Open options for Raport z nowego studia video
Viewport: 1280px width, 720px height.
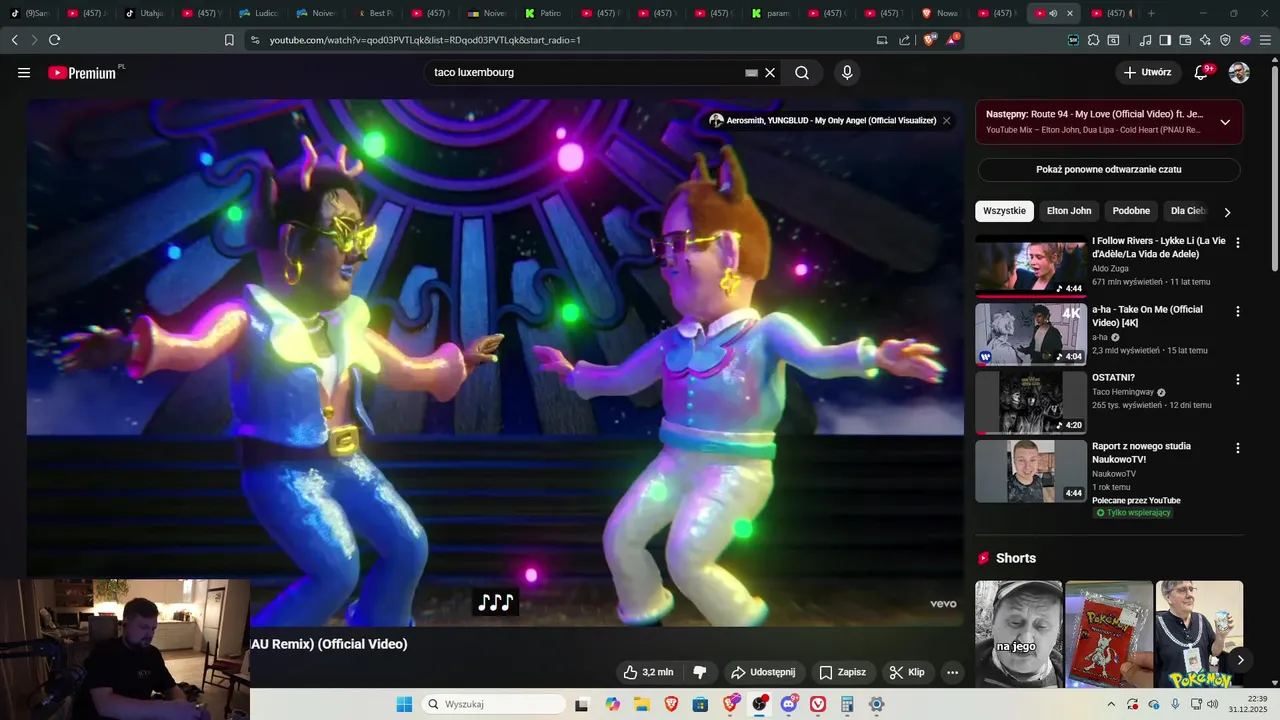click(x=1238, y=448)
